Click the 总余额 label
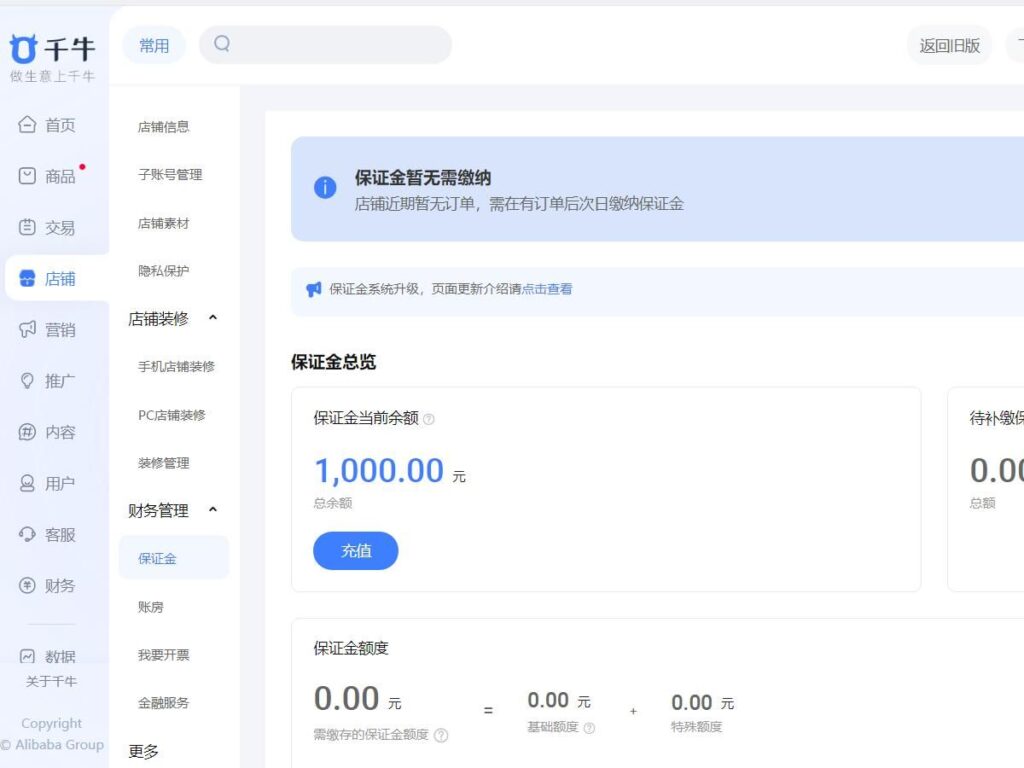The height and width of the screenshot is (768, 1024). [x=333, y=503]
